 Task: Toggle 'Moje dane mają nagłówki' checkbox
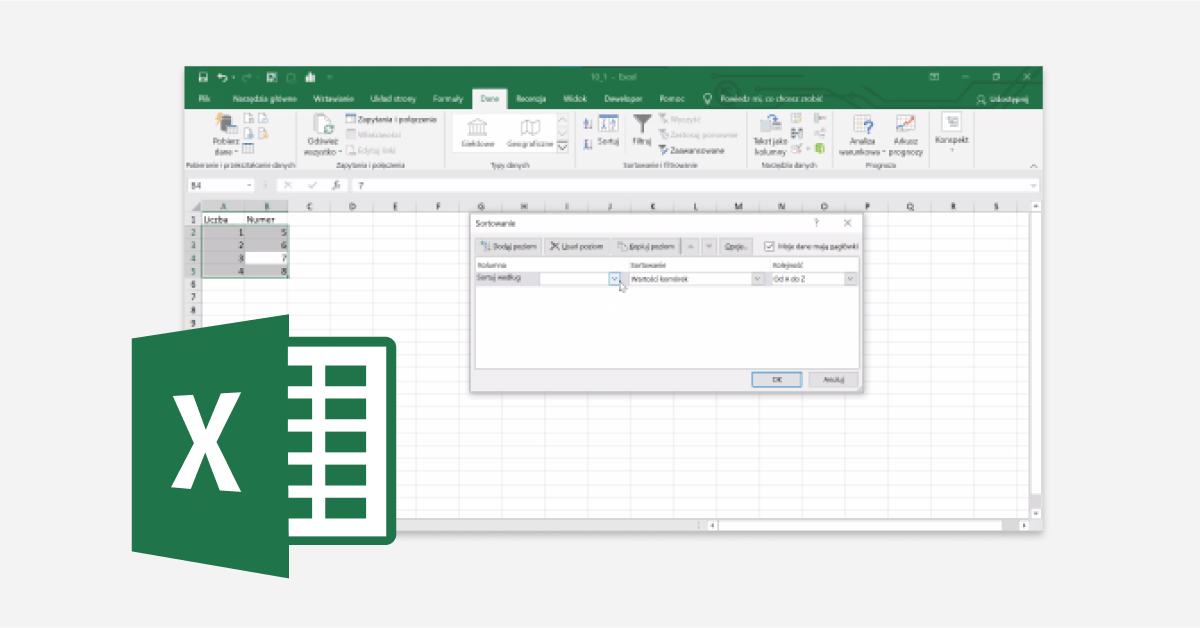(x=769, y=246)
